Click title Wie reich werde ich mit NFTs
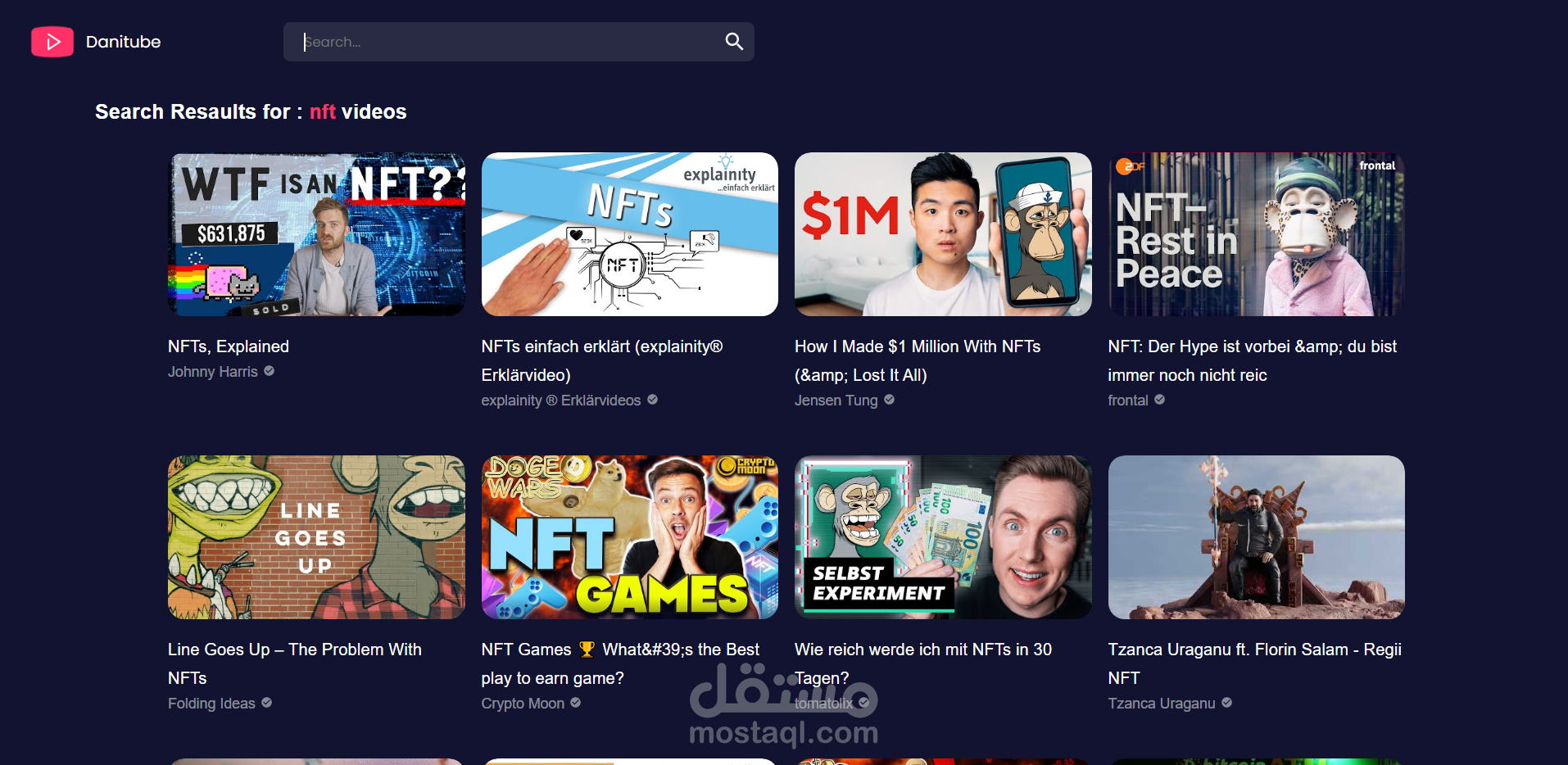The height and width of the screenshot is (765, 1568). 923,663
